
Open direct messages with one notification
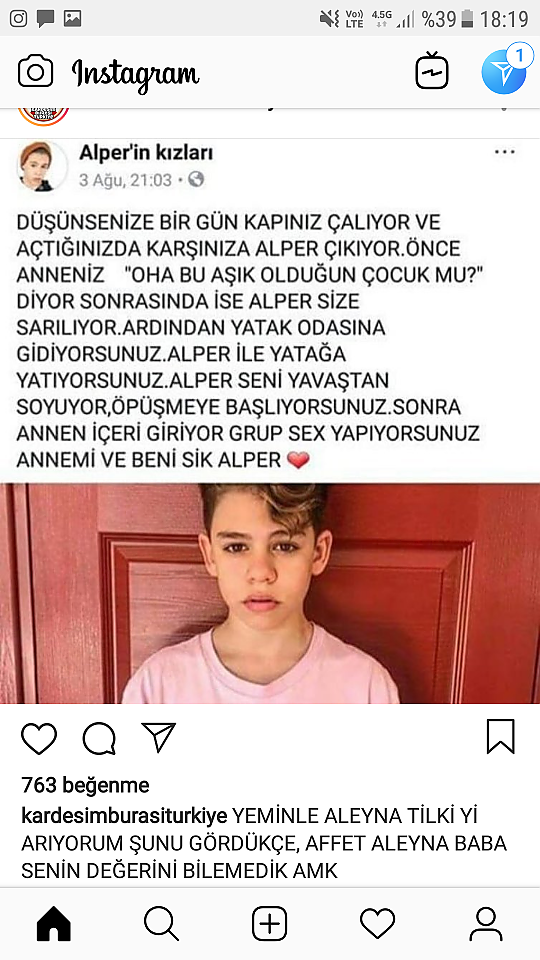click(x=504, y=70)
